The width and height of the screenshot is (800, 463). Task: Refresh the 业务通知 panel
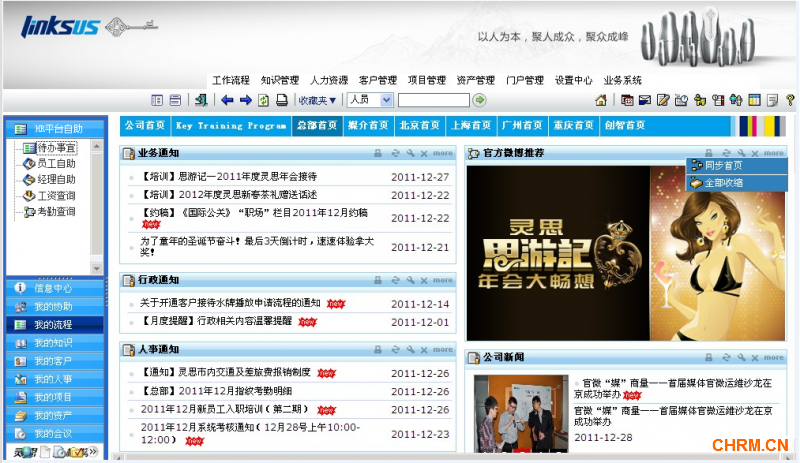coord(395,153)
